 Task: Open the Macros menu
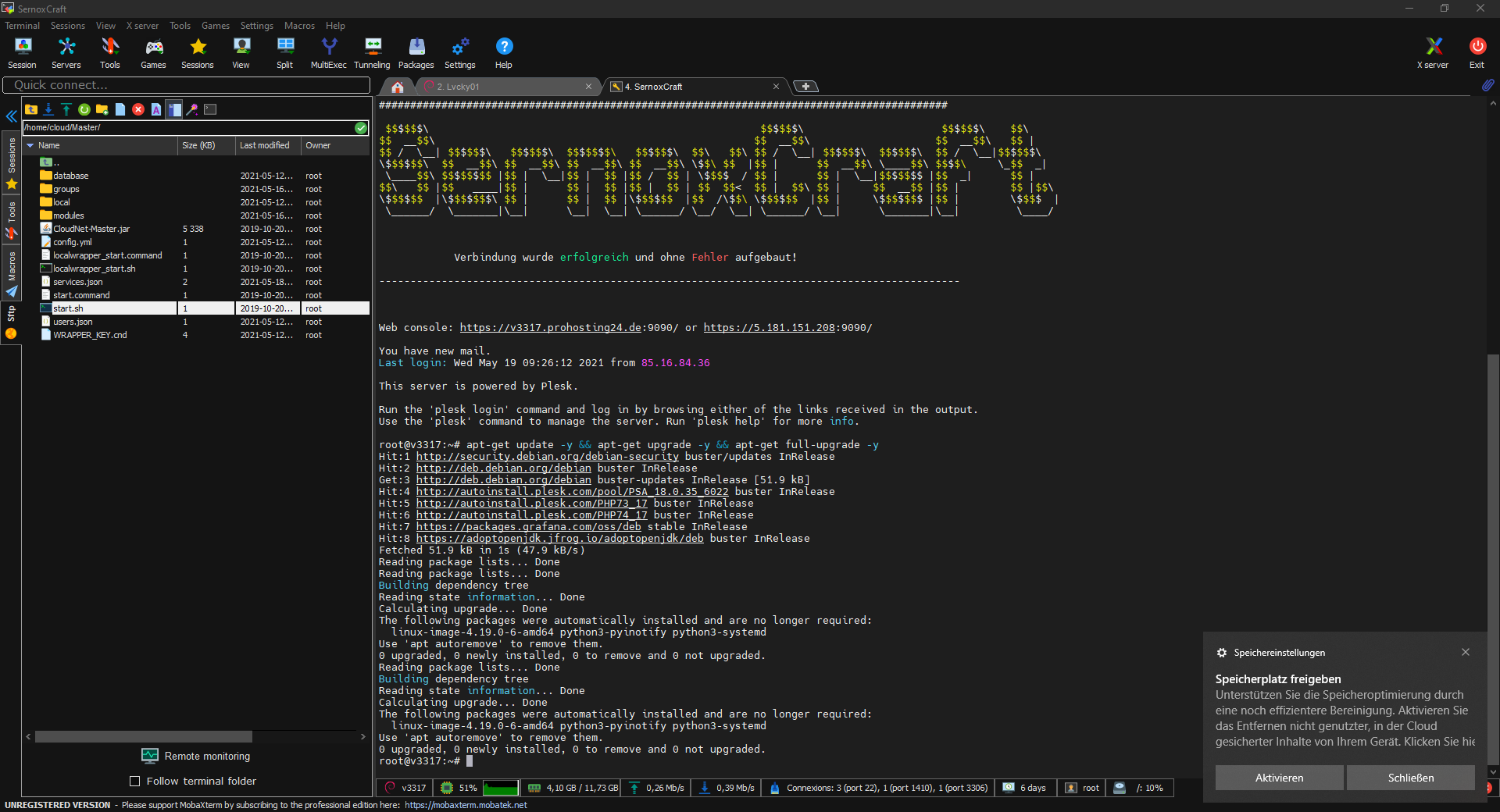[299, 26]
